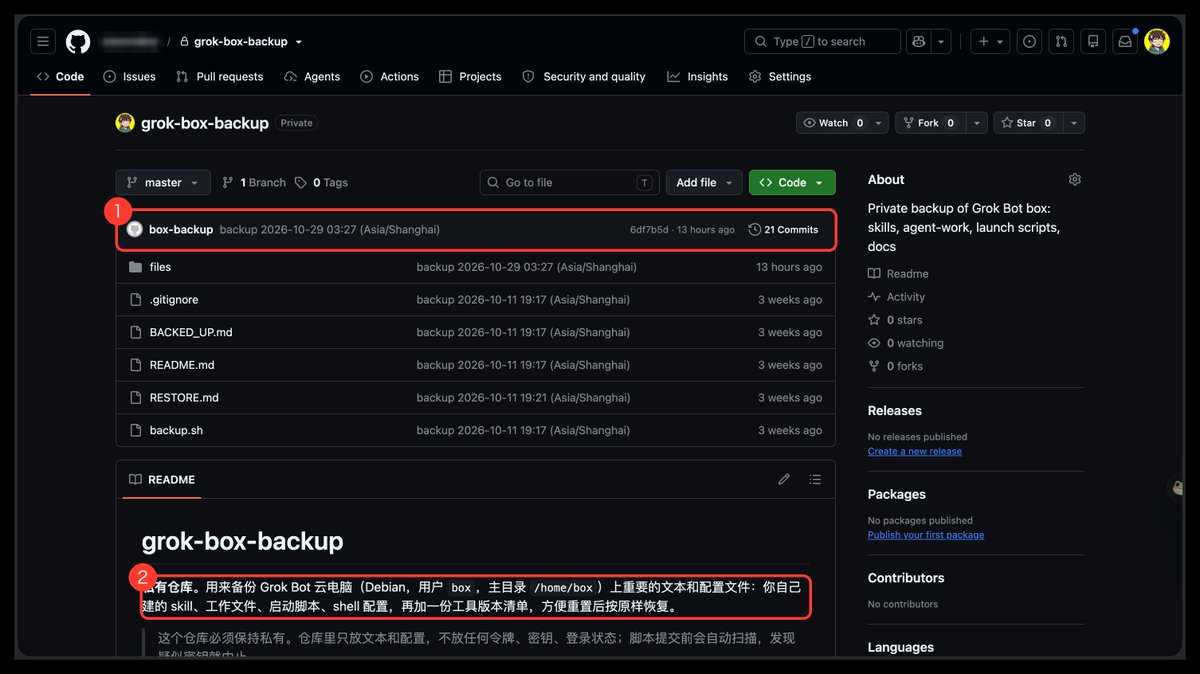This screenshot has width=1200, height=674.
Task: Expand the master branch selector
Action: [163, 183]
